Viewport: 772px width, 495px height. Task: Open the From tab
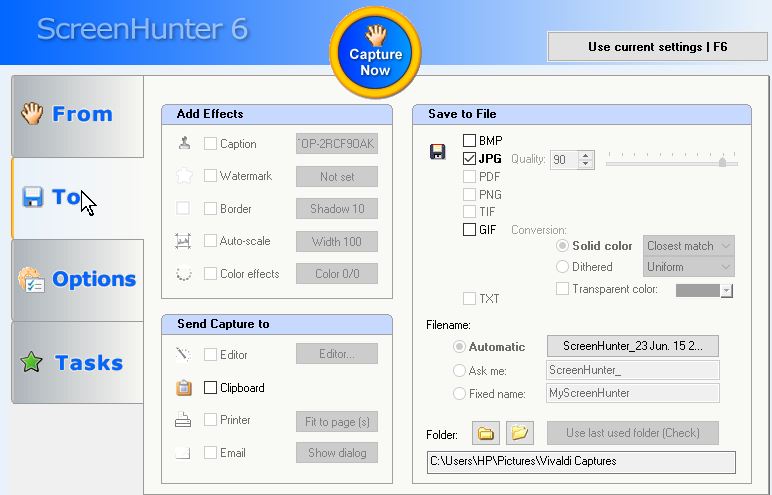click(x=77, y=116)
